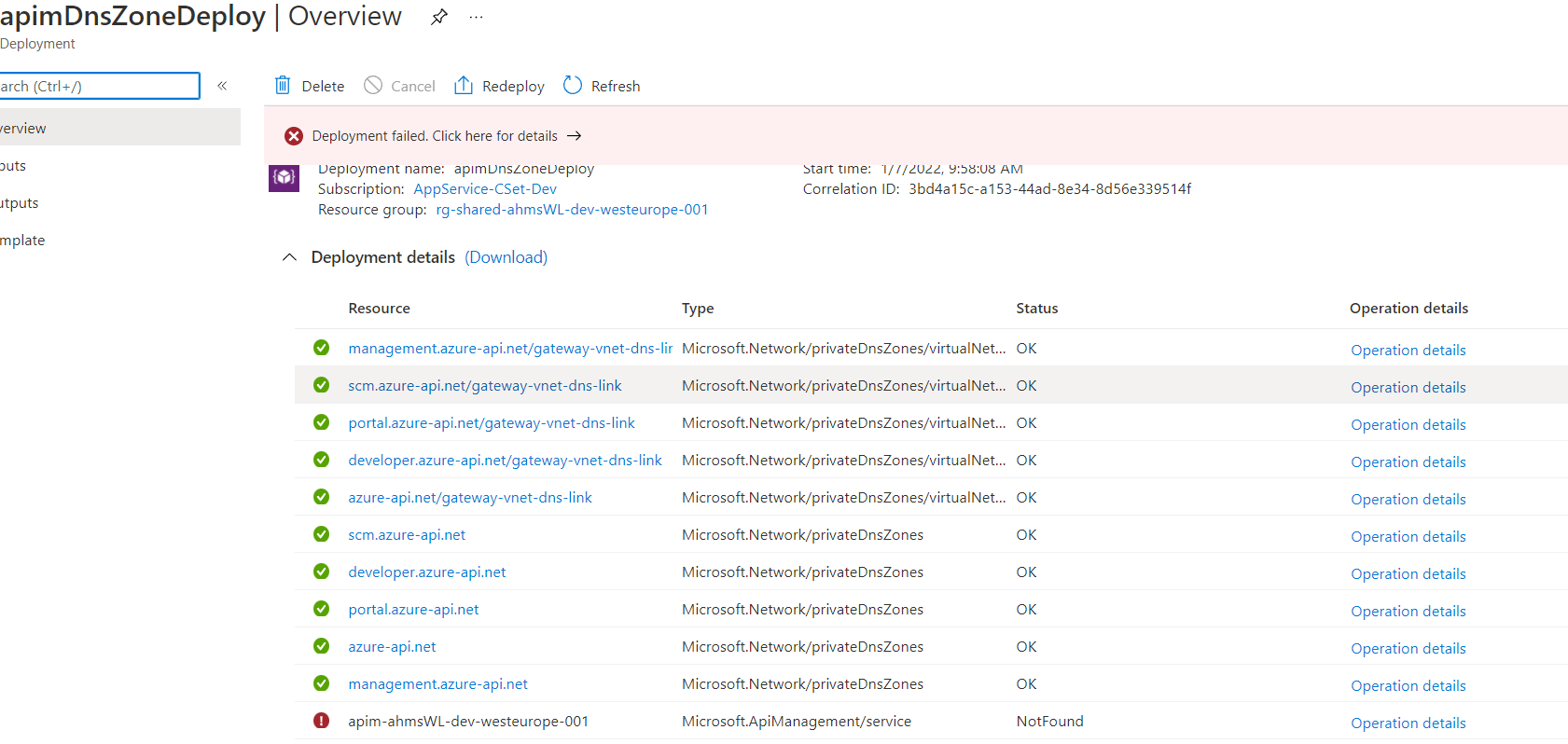Click the Redeploy button label
The width and height of the screenshot is (1568, 744).
coord(513,86)
